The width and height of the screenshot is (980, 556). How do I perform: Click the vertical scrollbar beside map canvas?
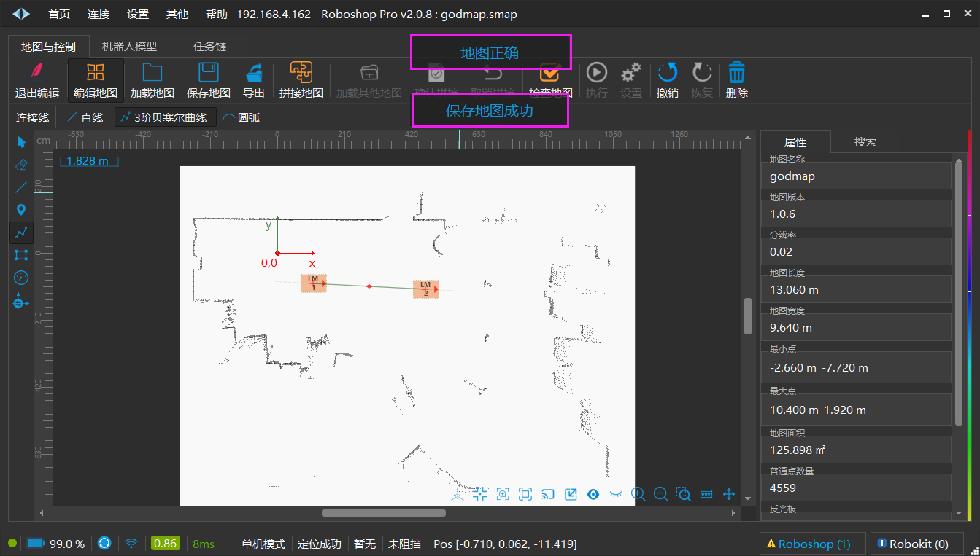[x=748, y=316]
